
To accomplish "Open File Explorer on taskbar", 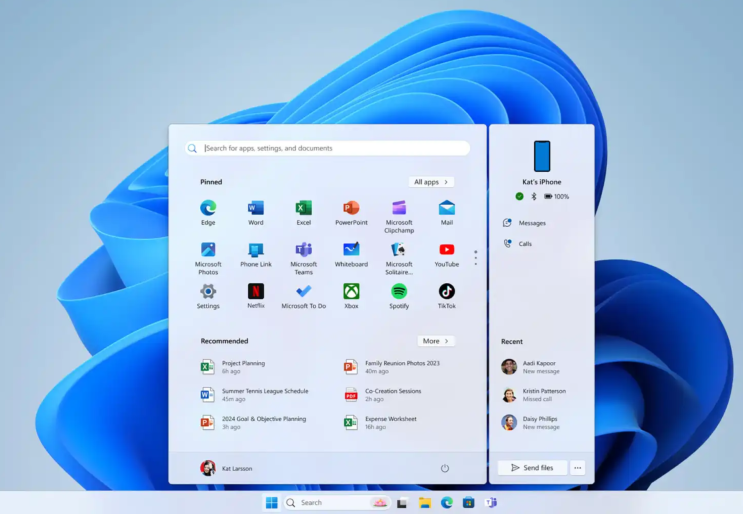I will coord(425,503).
